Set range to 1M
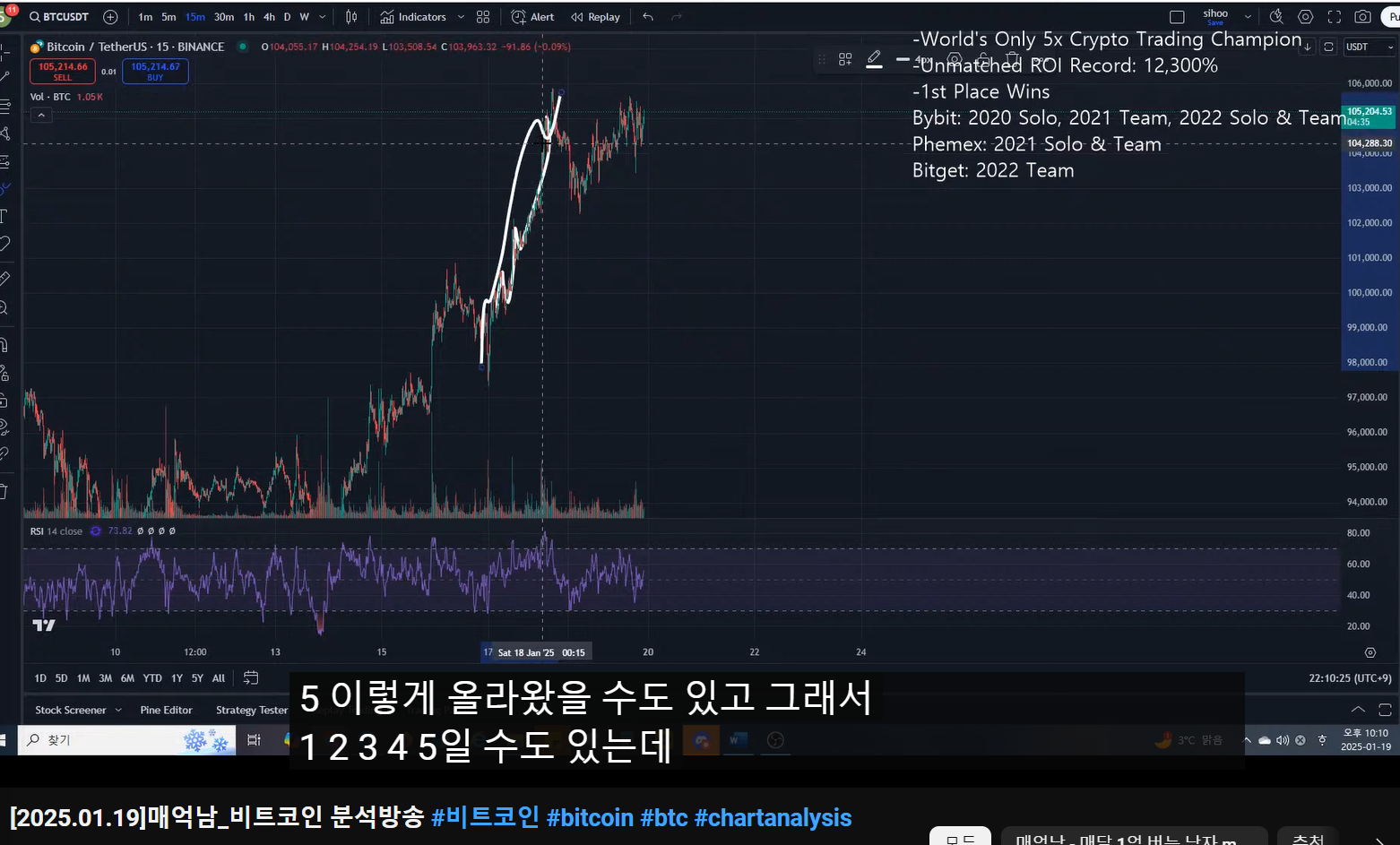Viewport: 1400px width, 845px height. coord(83,678)
